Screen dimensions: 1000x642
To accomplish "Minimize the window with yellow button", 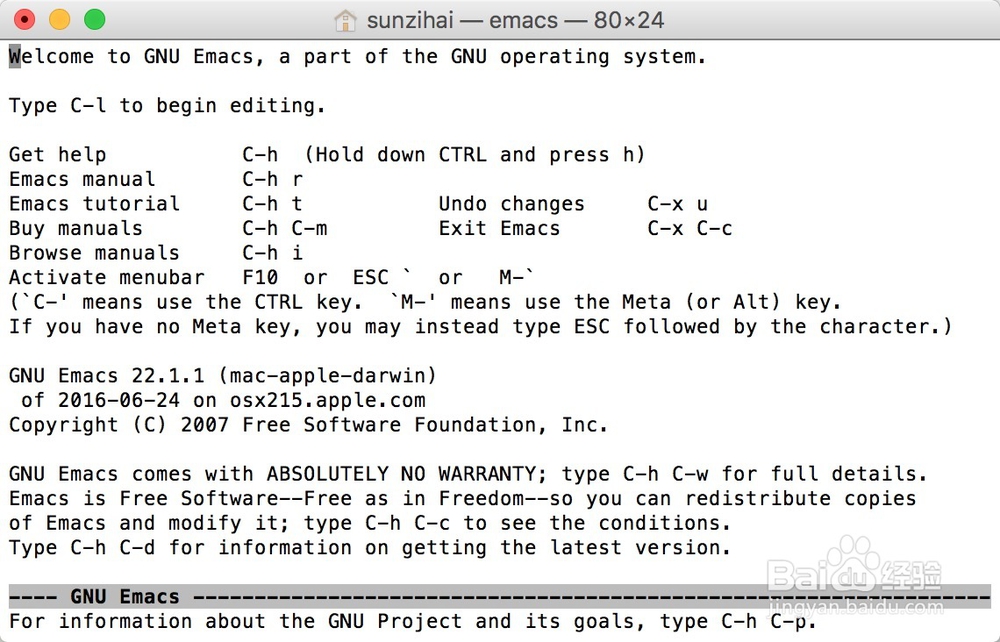I will pyautogui.click(x=59, y=20).
